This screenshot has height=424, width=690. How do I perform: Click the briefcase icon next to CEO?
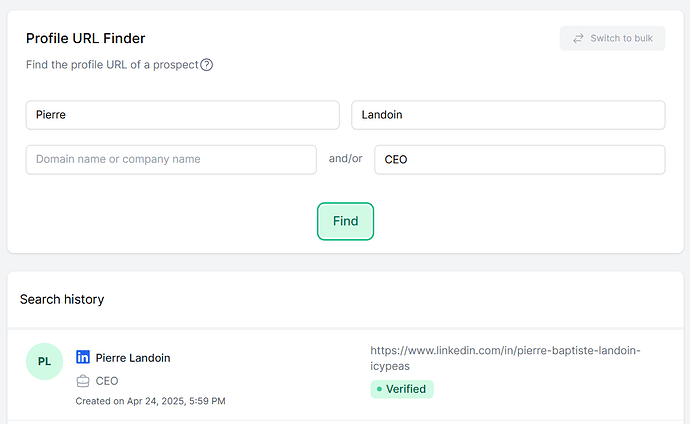pos(83,381)
